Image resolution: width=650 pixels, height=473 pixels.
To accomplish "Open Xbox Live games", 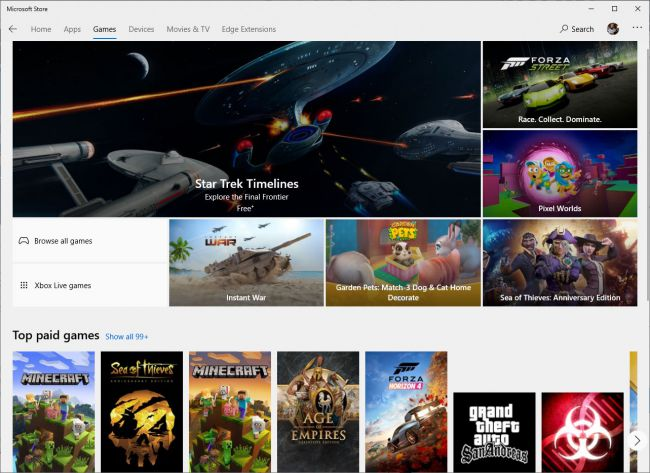I will click(x=90, y=285).
